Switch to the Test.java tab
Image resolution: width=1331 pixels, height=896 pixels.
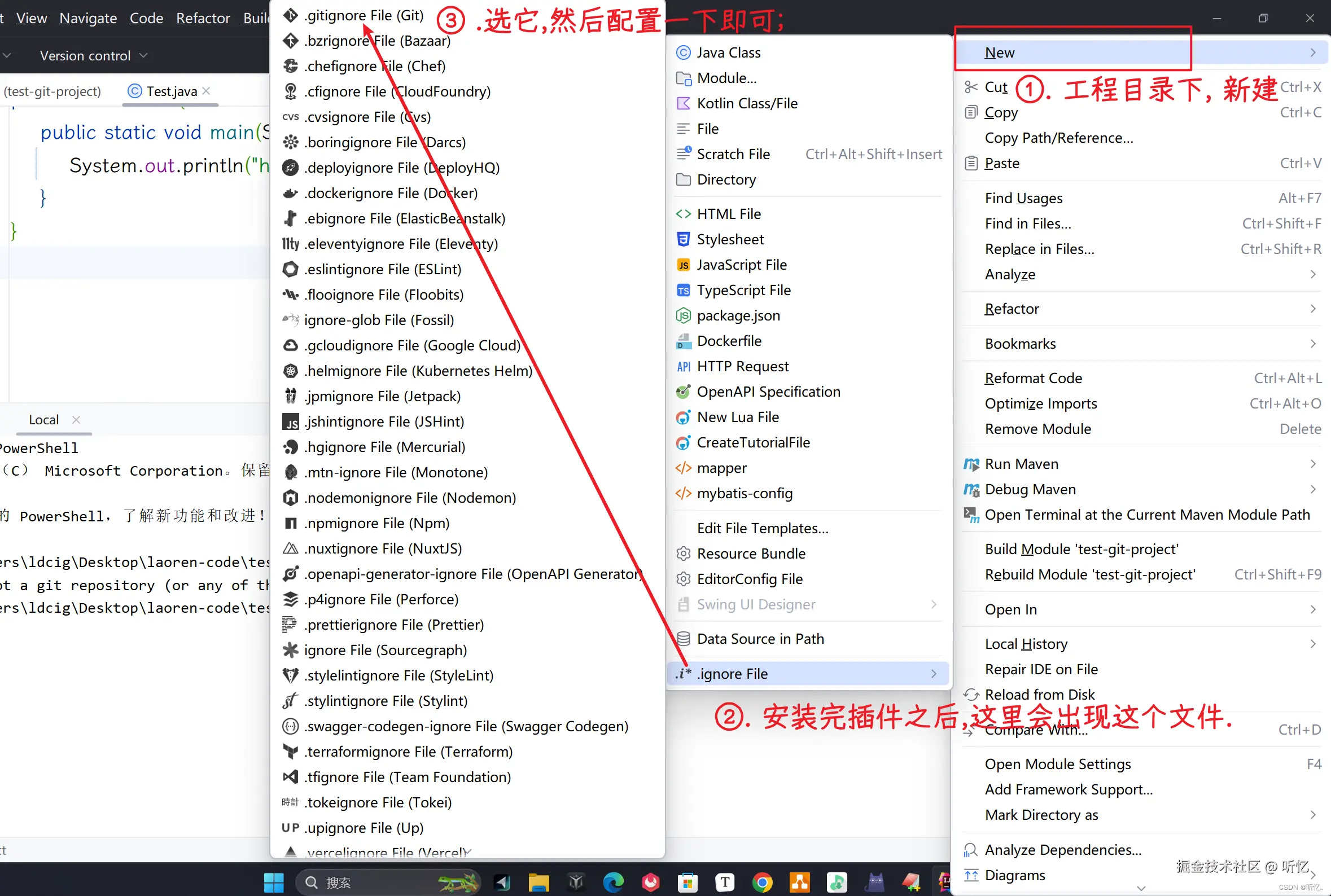click(170, 91)
